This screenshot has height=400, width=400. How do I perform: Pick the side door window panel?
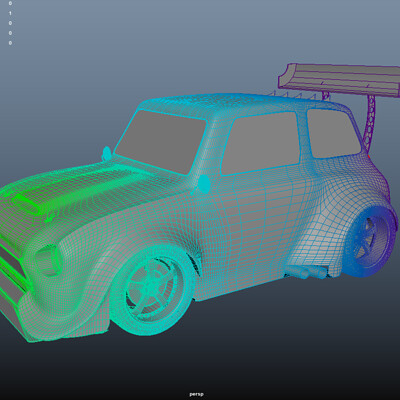pos(262,144)
